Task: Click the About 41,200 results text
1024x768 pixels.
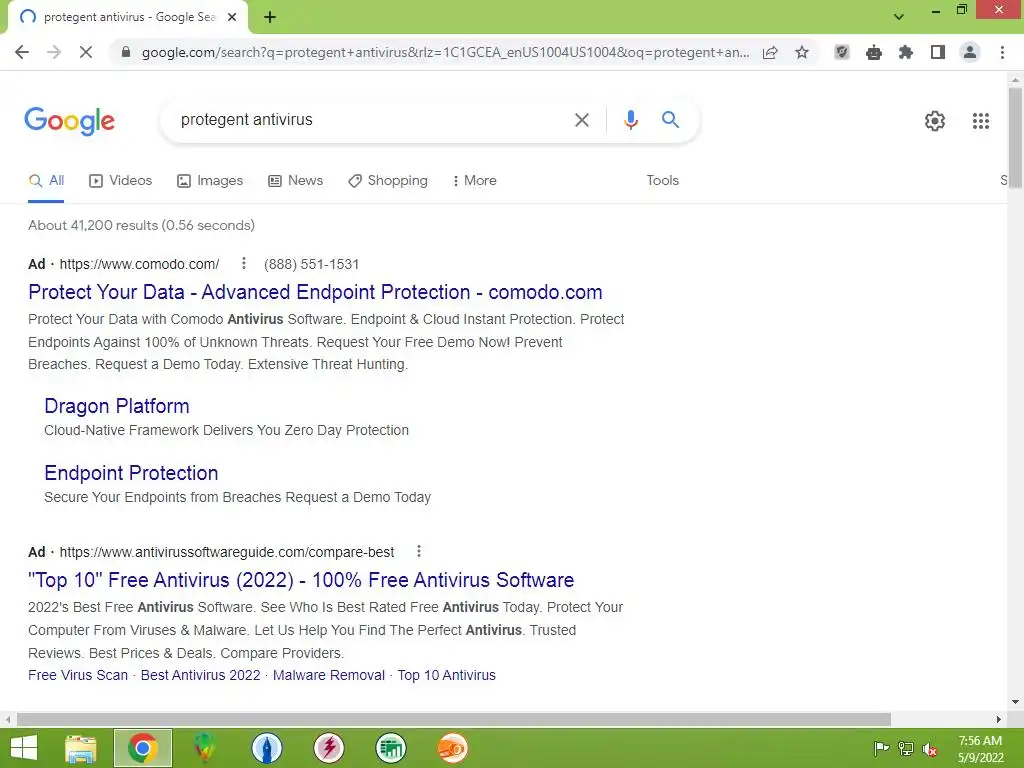Action: 142,225
